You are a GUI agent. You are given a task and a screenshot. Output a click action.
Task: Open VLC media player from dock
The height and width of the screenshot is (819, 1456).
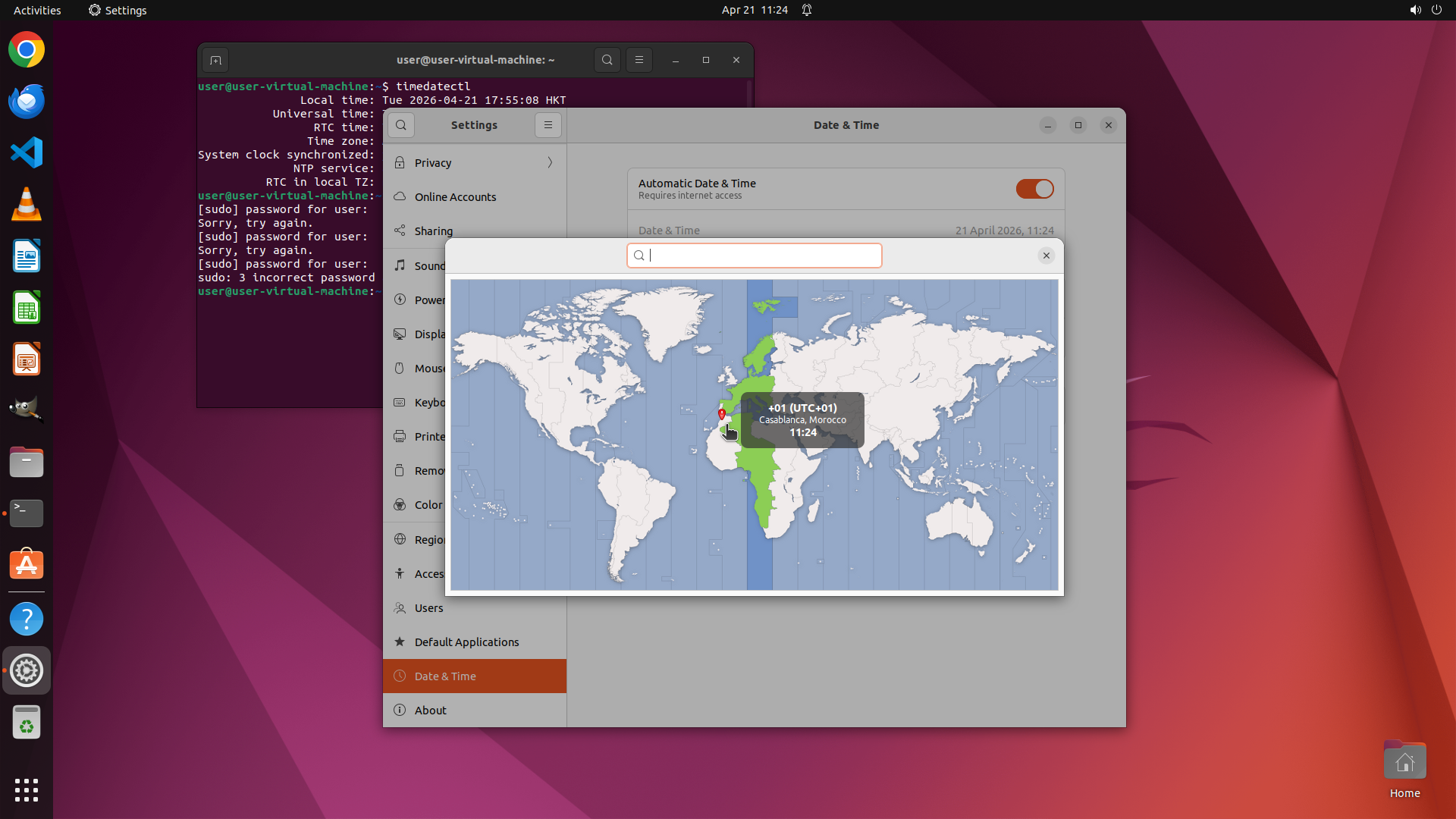27,204
